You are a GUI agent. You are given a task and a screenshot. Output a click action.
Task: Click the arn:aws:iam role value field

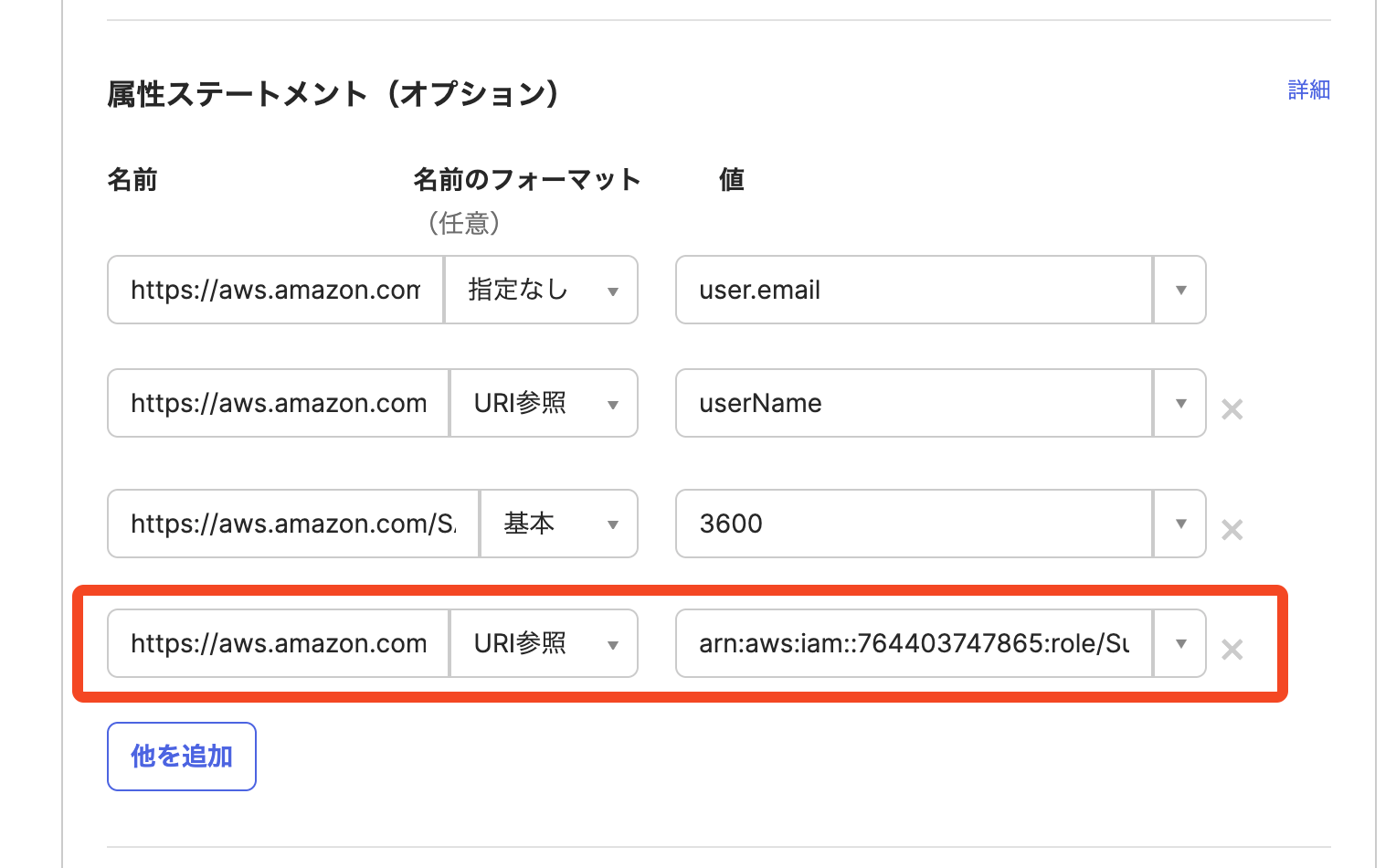tap(914, 643)
